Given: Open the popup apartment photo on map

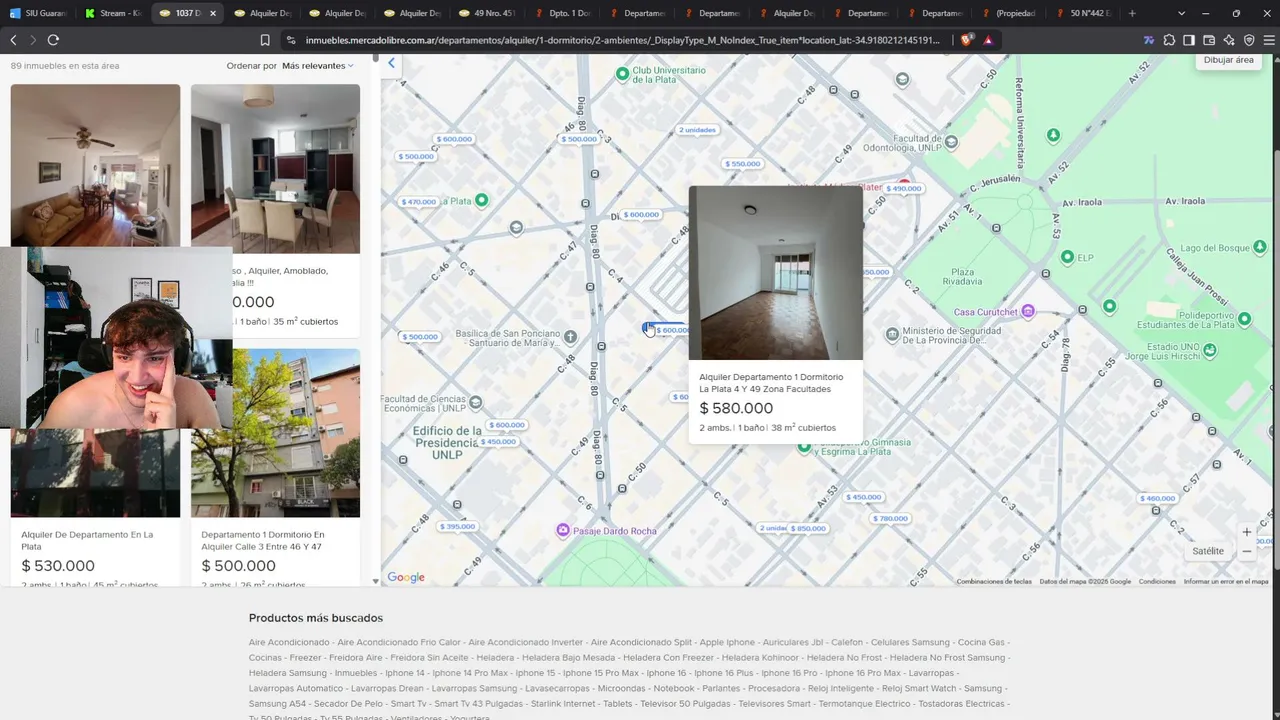Looking at the screenshot, I should click(775, 273).
